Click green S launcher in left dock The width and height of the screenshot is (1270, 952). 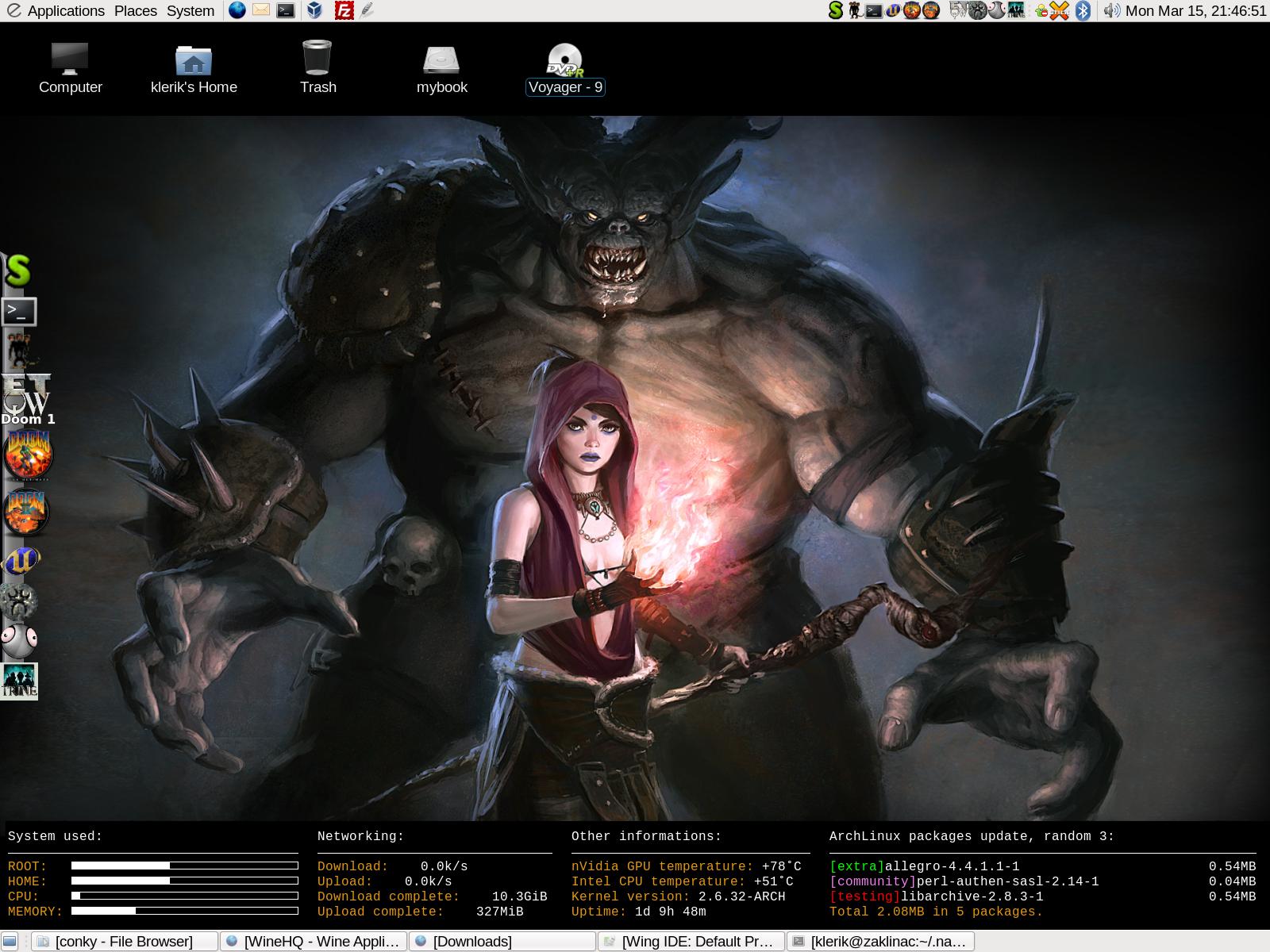[x=17, y=271]
